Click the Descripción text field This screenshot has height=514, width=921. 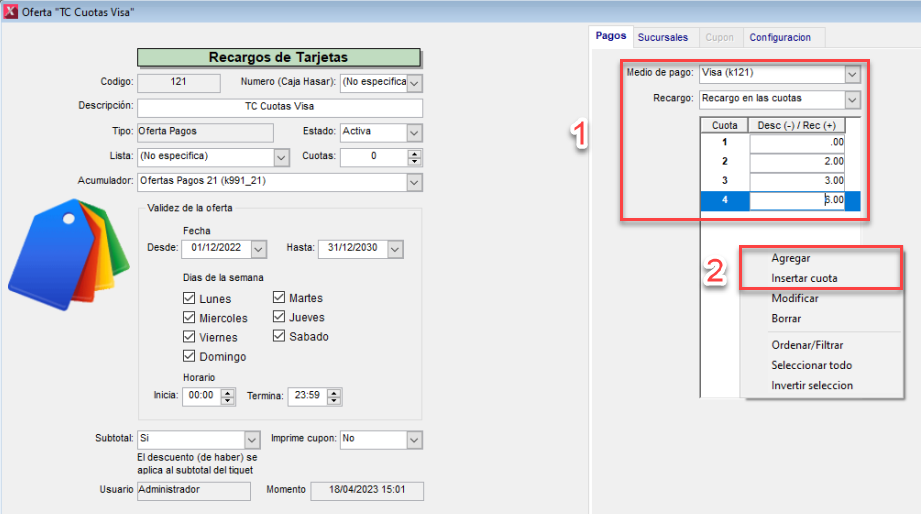280,107
